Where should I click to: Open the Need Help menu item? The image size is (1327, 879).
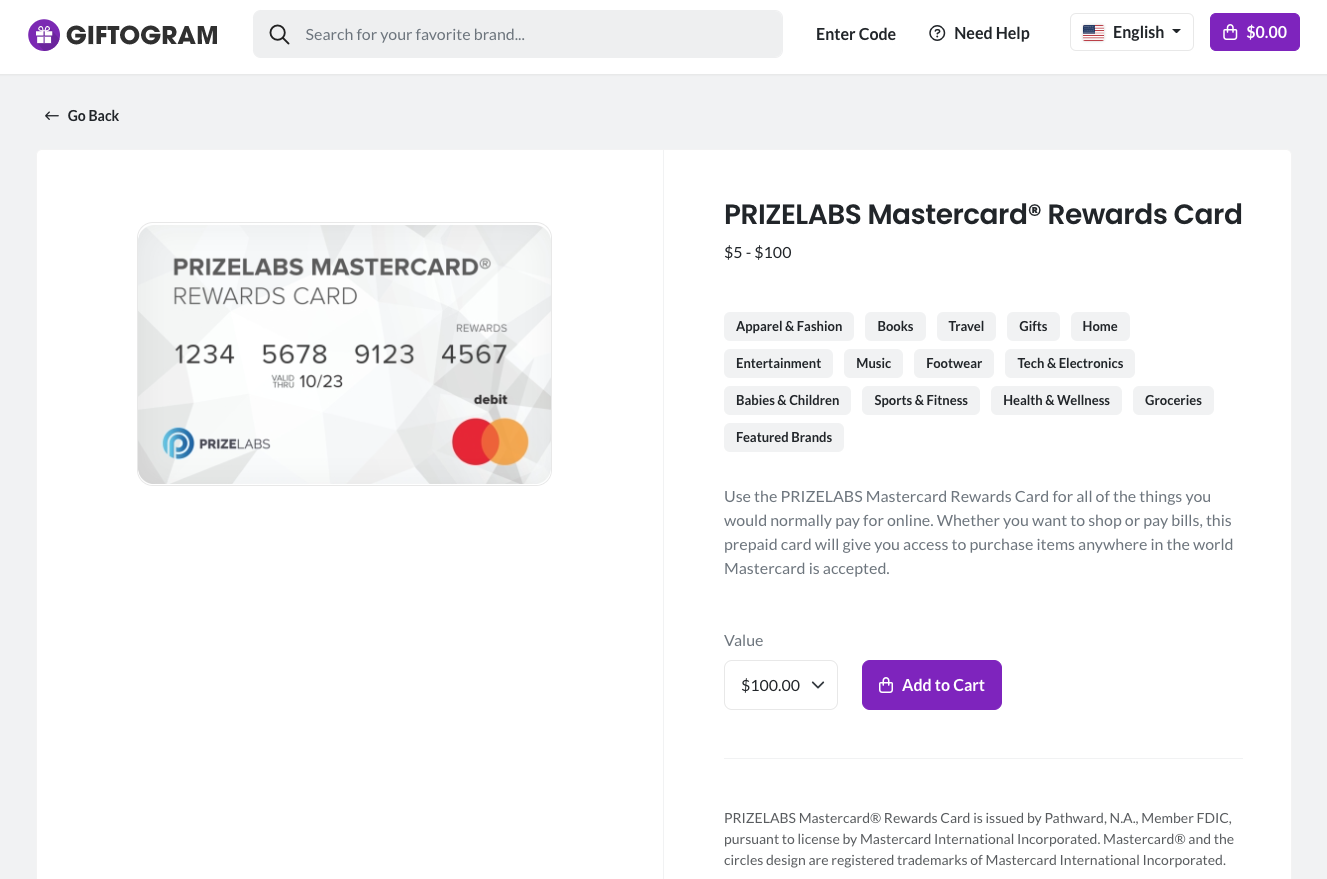click(991, 34)
